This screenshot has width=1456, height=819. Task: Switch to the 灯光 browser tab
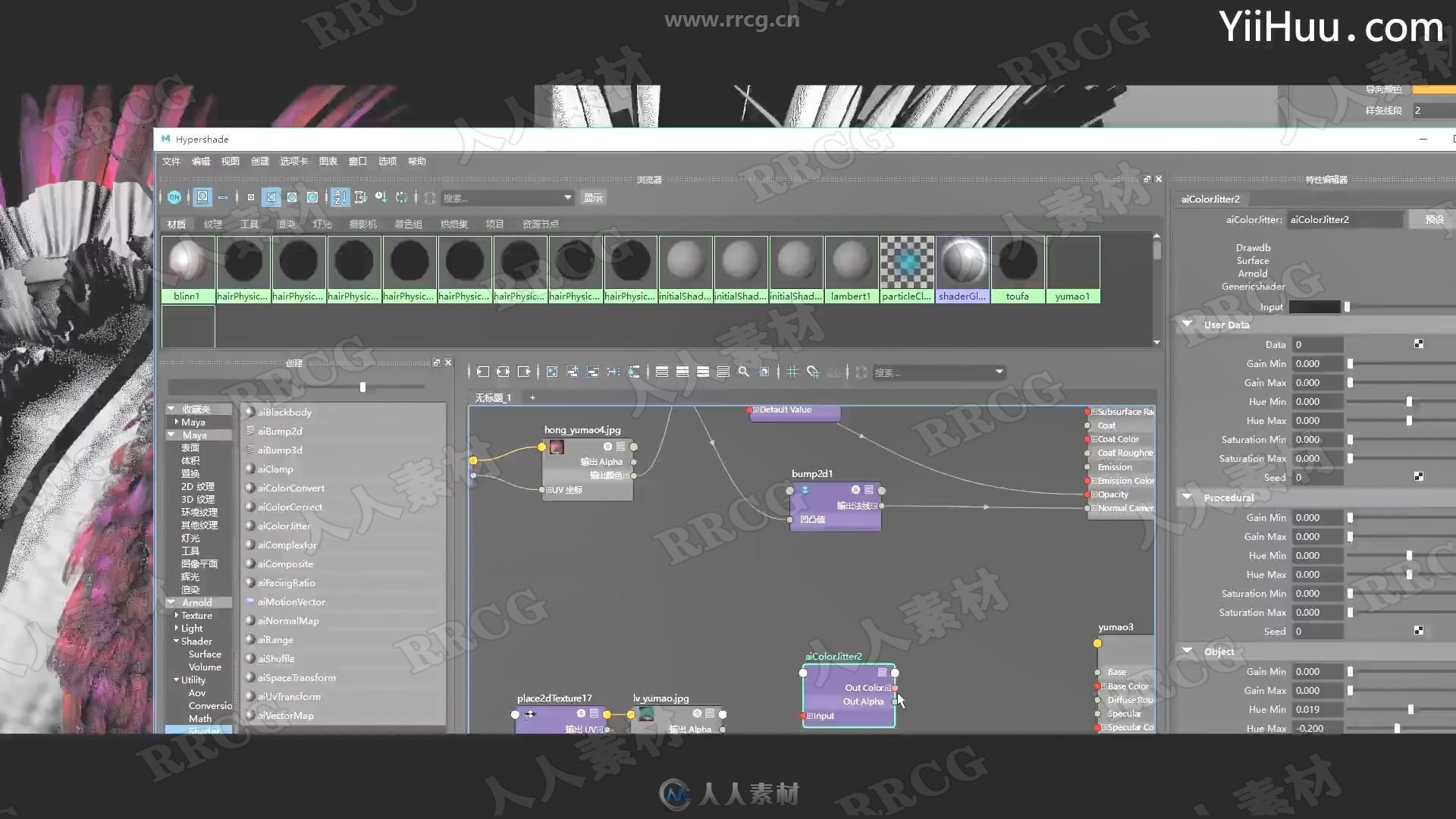322,224
